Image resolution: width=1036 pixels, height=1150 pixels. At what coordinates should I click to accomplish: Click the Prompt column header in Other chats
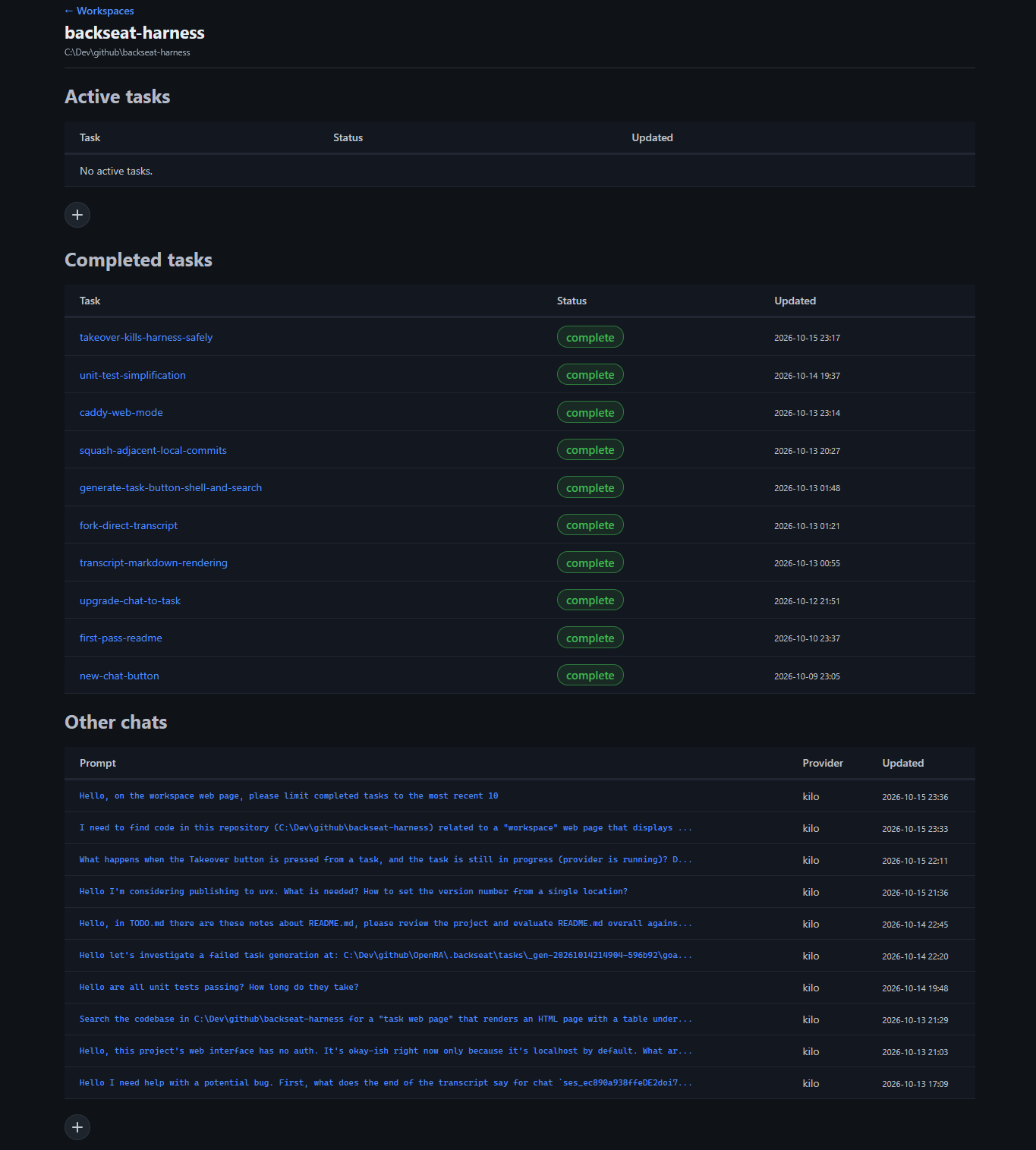(98, 763)
